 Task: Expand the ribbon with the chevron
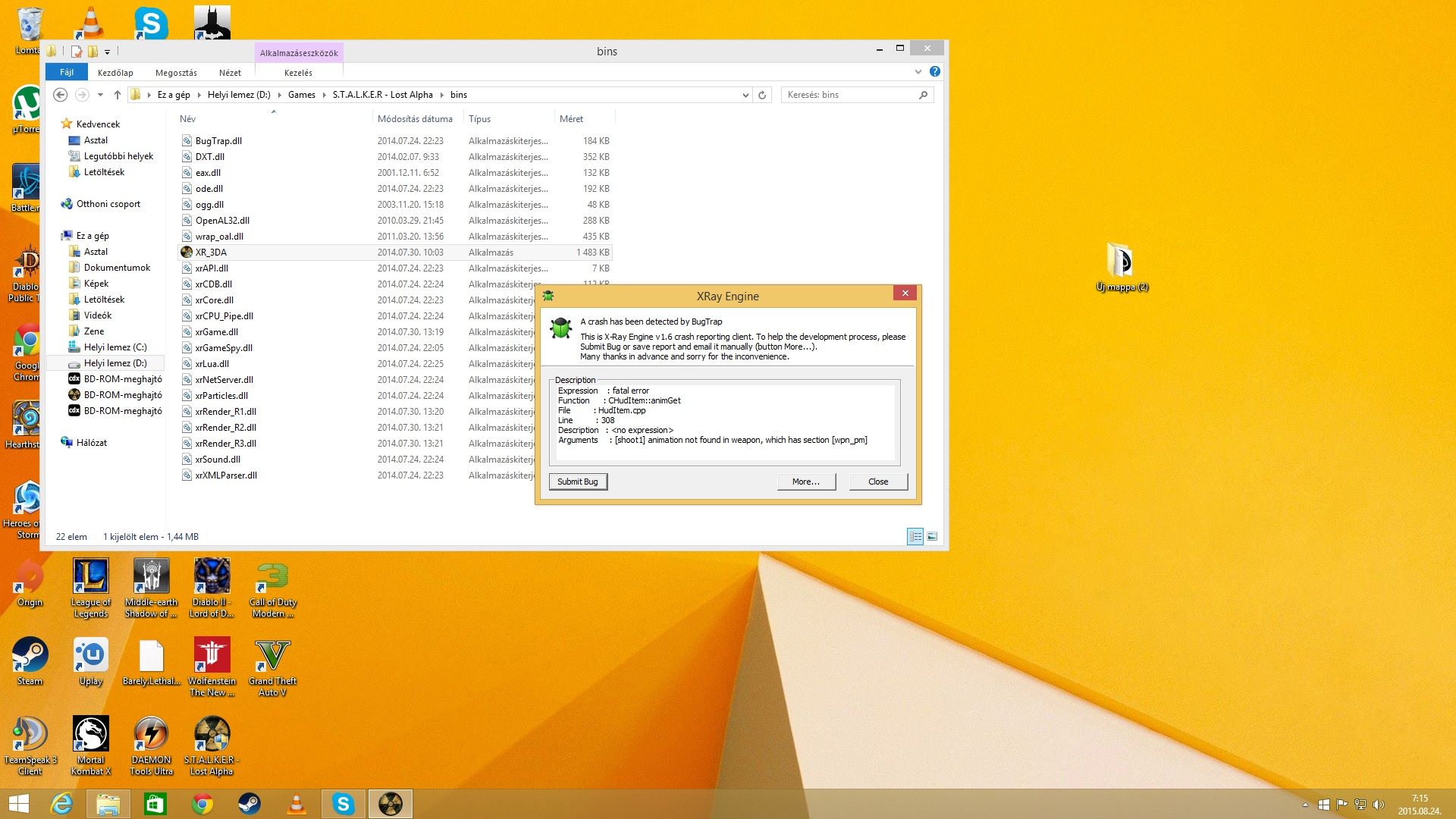point(918,72)
